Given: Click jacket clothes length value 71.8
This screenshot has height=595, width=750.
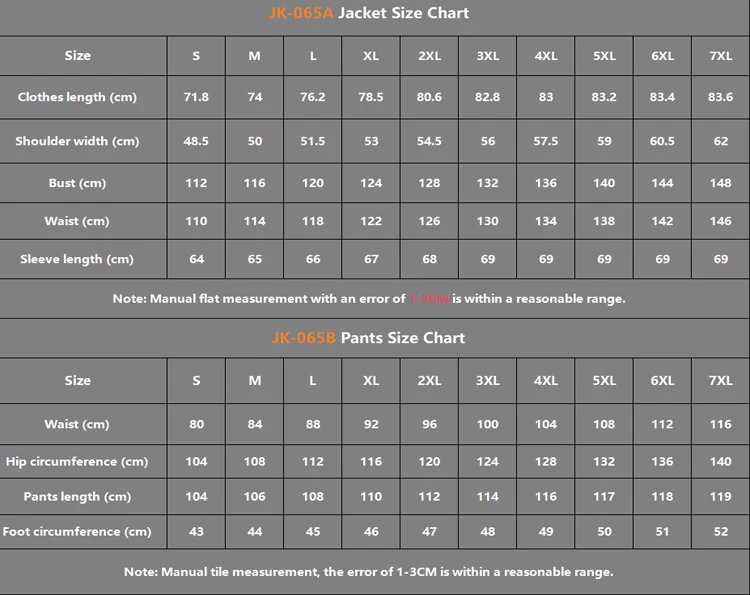Looking at the screenshot, I should pyautogui.click(x=196, y=97).
